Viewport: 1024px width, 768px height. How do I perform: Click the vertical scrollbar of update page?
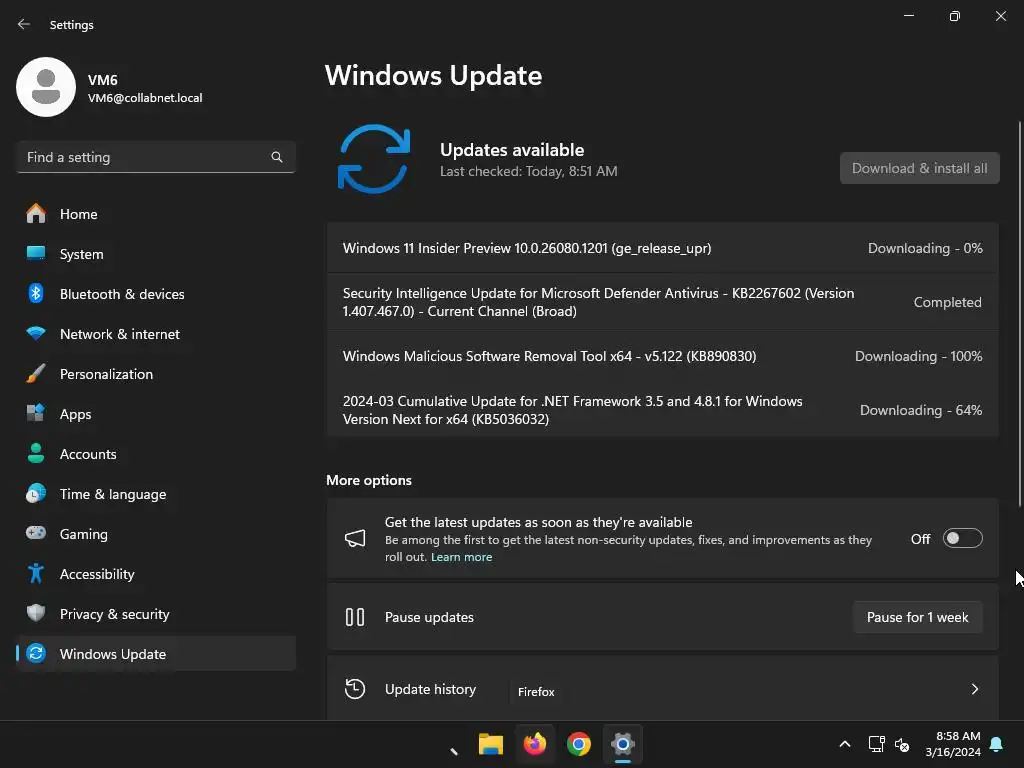[1020, 313]
